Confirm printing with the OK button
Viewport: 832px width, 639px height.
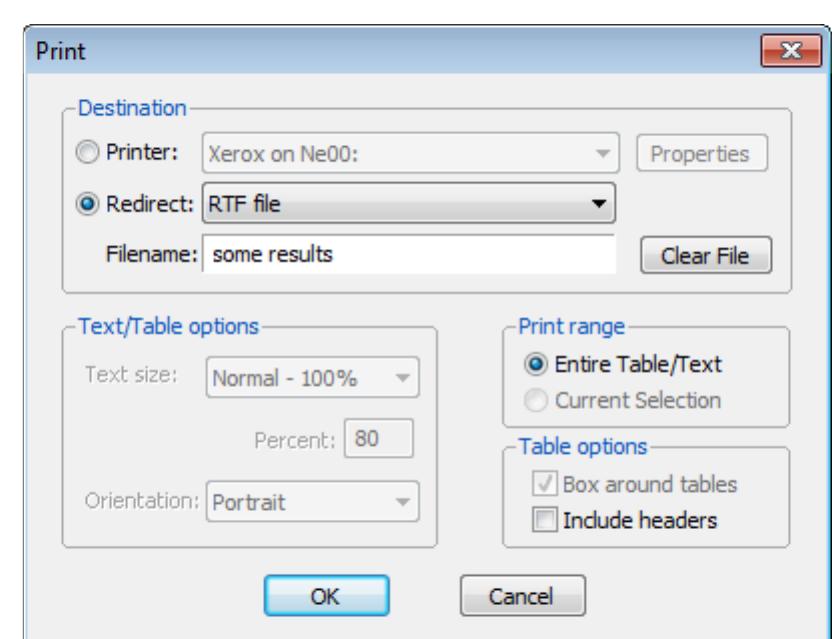coord(325,596)
